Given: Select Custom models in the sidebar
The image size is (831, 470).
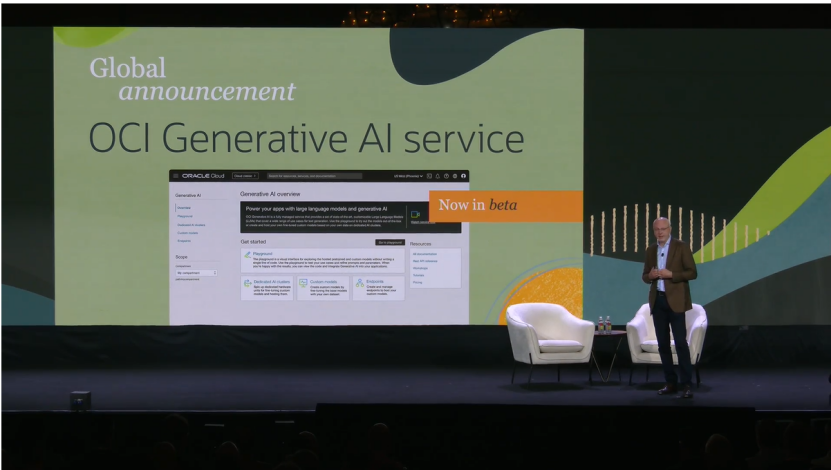Looking at the screenshot, I should pyautogui.click(x=188, y=233).
